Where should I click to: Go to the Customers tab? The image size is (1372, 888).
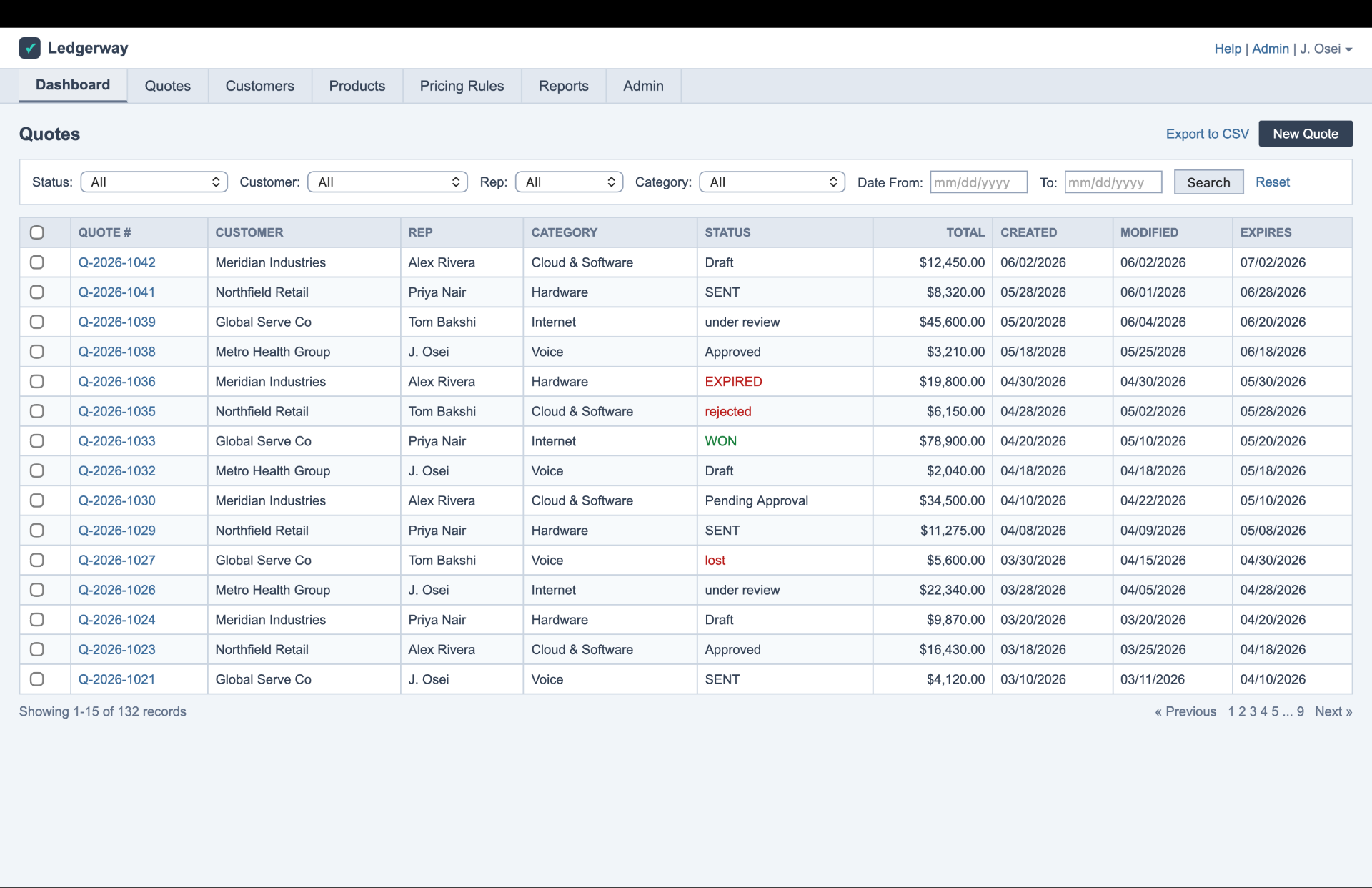(x=260, y=86)
